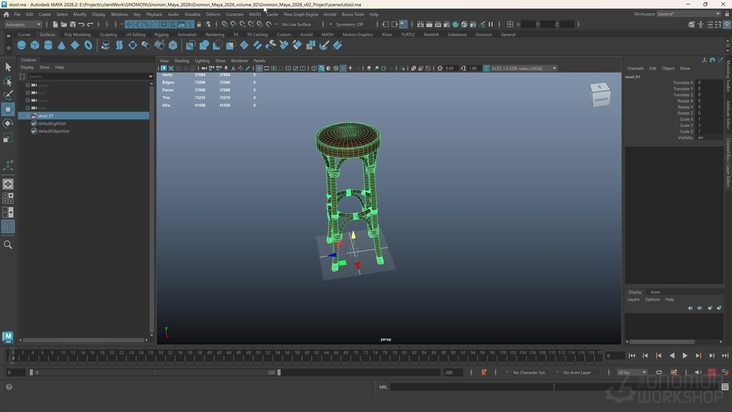Activate the Paint Selection tool
Screen dimensions: 732x412
point(8,95)
